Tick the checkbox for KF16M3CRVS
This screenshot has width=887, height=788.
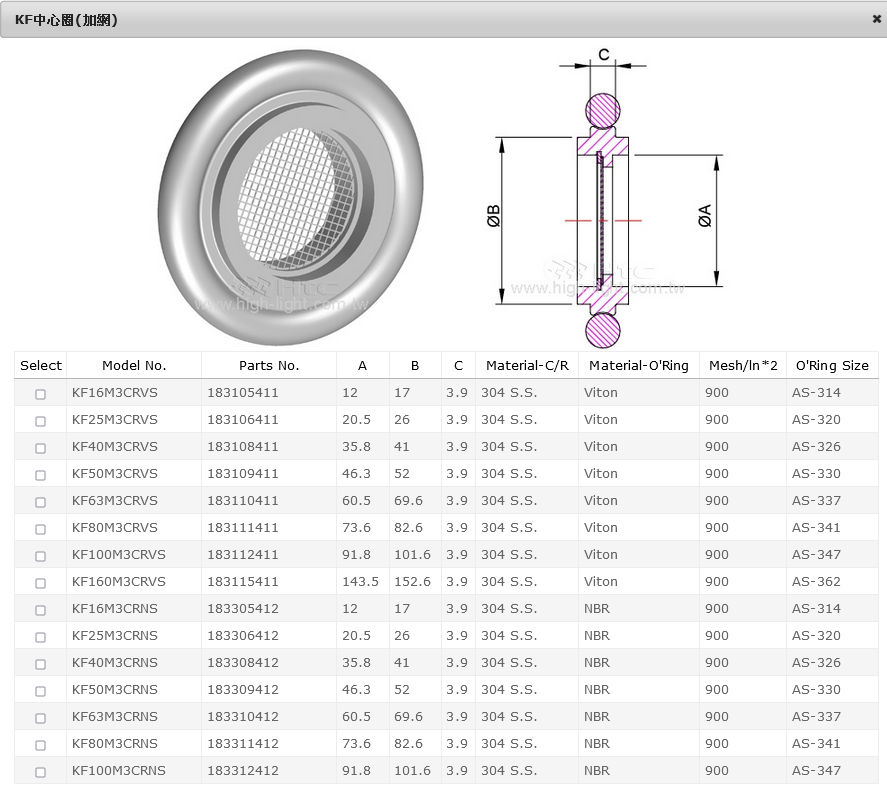pyautogui.click(x=41, y=394)
